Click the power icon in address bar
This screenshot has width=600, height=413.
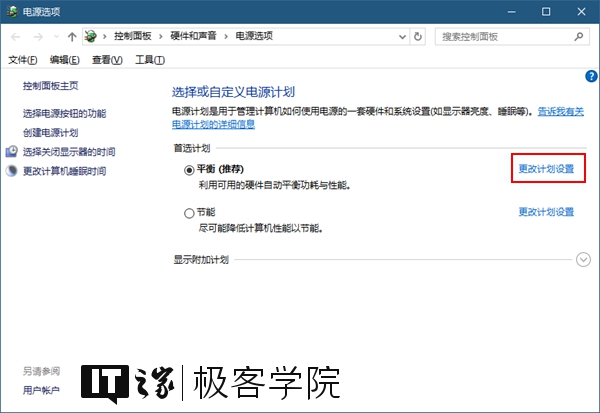point(94,37)
